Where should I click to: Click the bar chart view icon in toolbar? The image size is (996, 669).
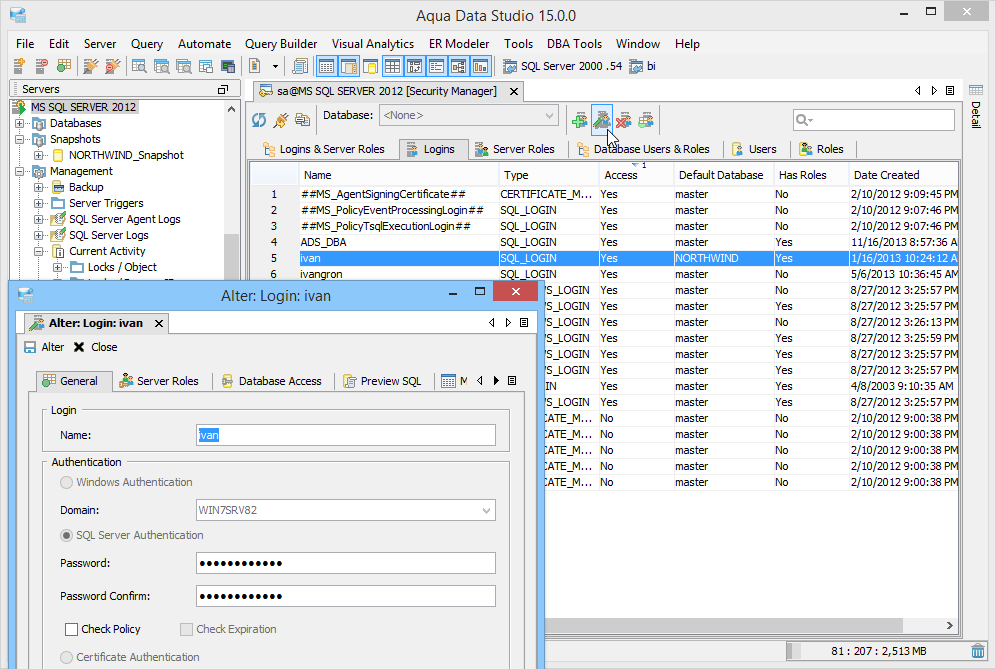pos(480,65)
